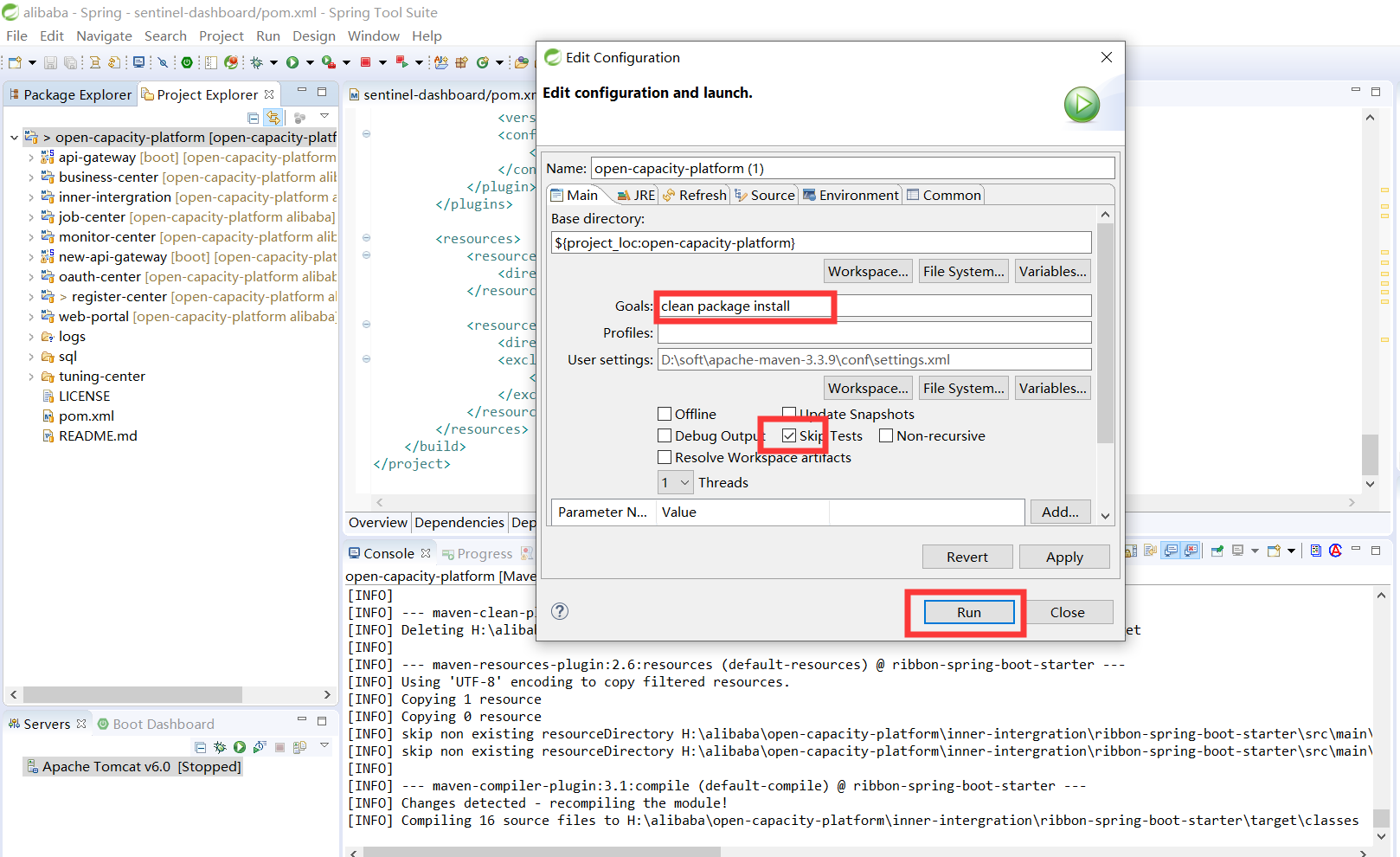1400x857 pixels.
Task: Click the Goals input field
Action: pos(874,306)
